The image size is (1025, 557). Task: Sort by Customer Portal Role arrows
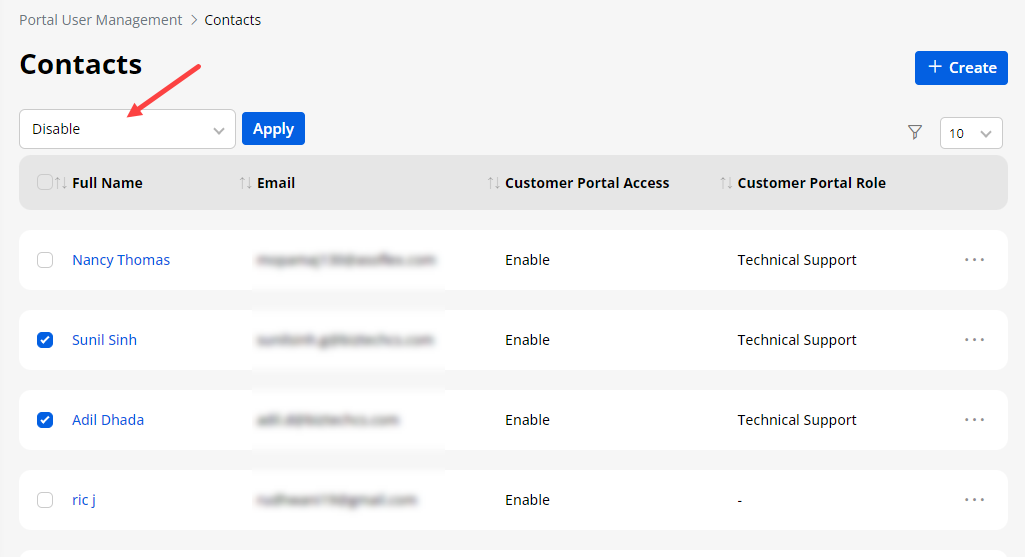[x=726, y=183]
